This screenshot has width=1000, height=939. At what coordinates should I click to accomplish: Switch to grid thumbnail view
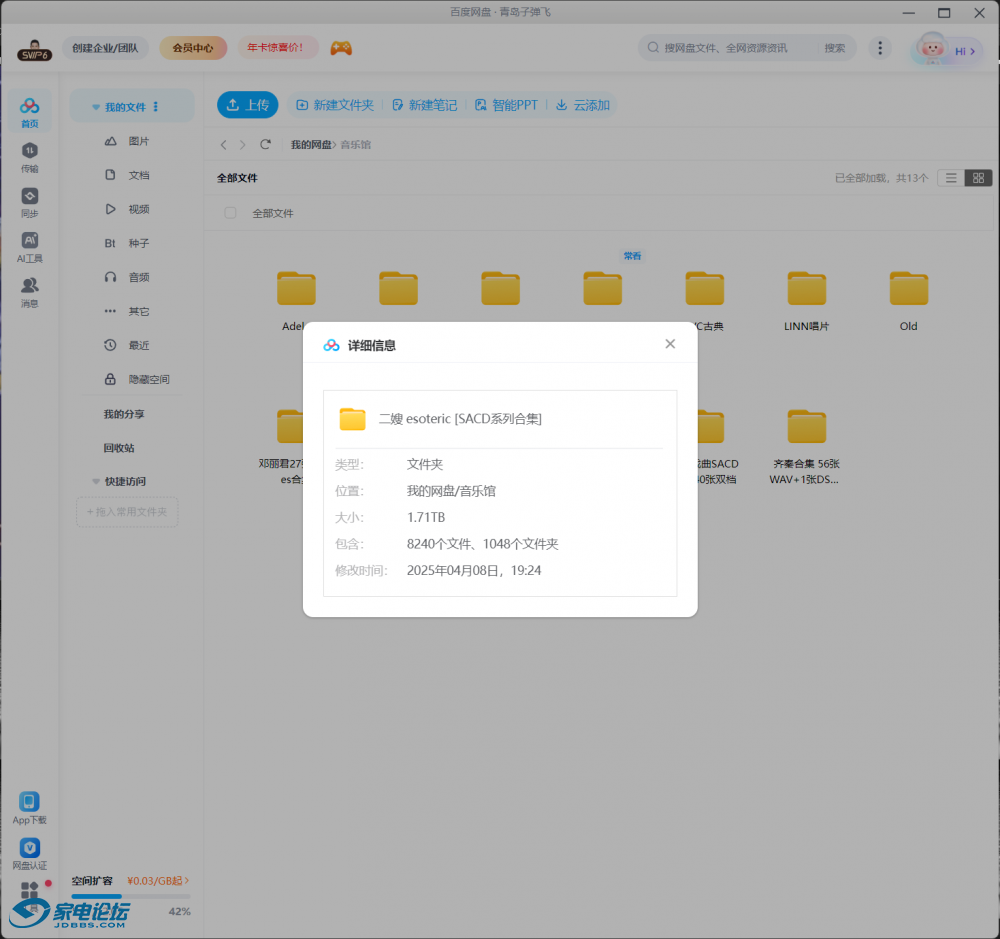point(979,178)
